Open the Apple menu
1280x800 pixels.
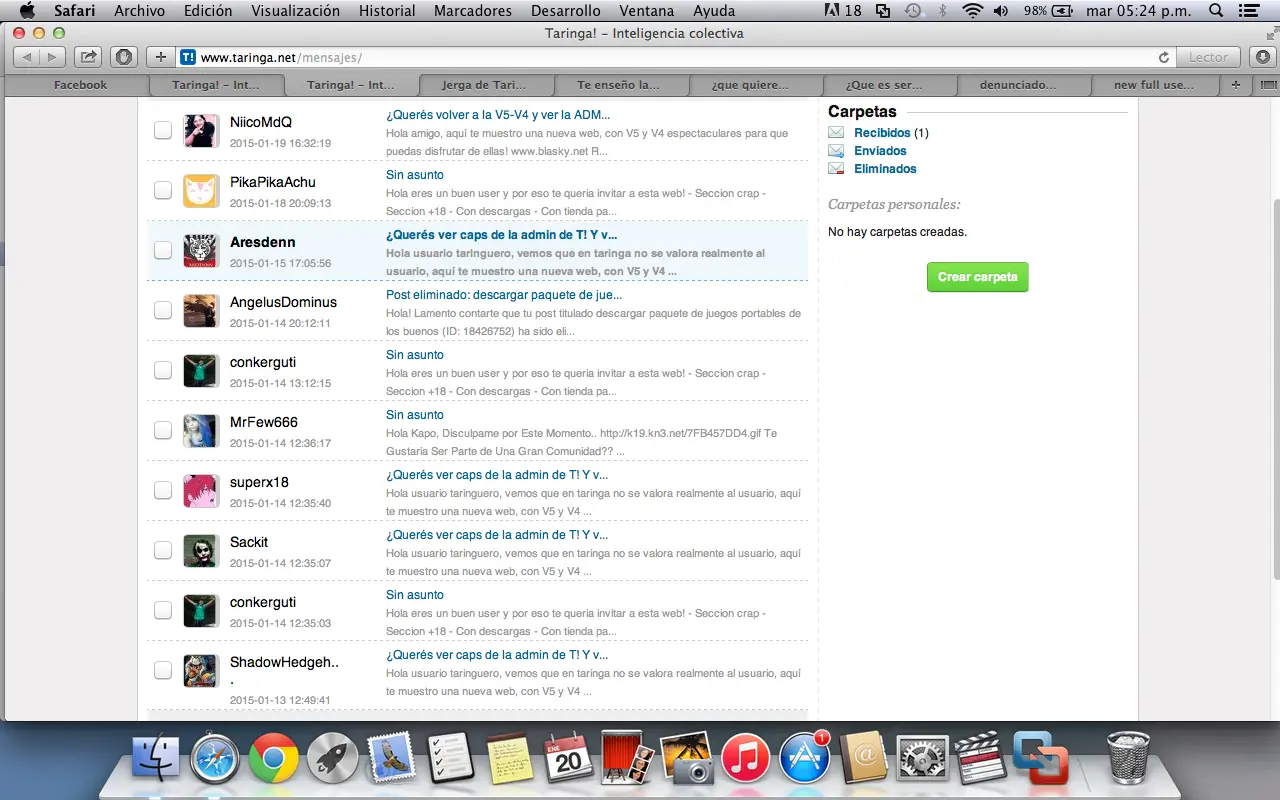(x=27, y=11)
